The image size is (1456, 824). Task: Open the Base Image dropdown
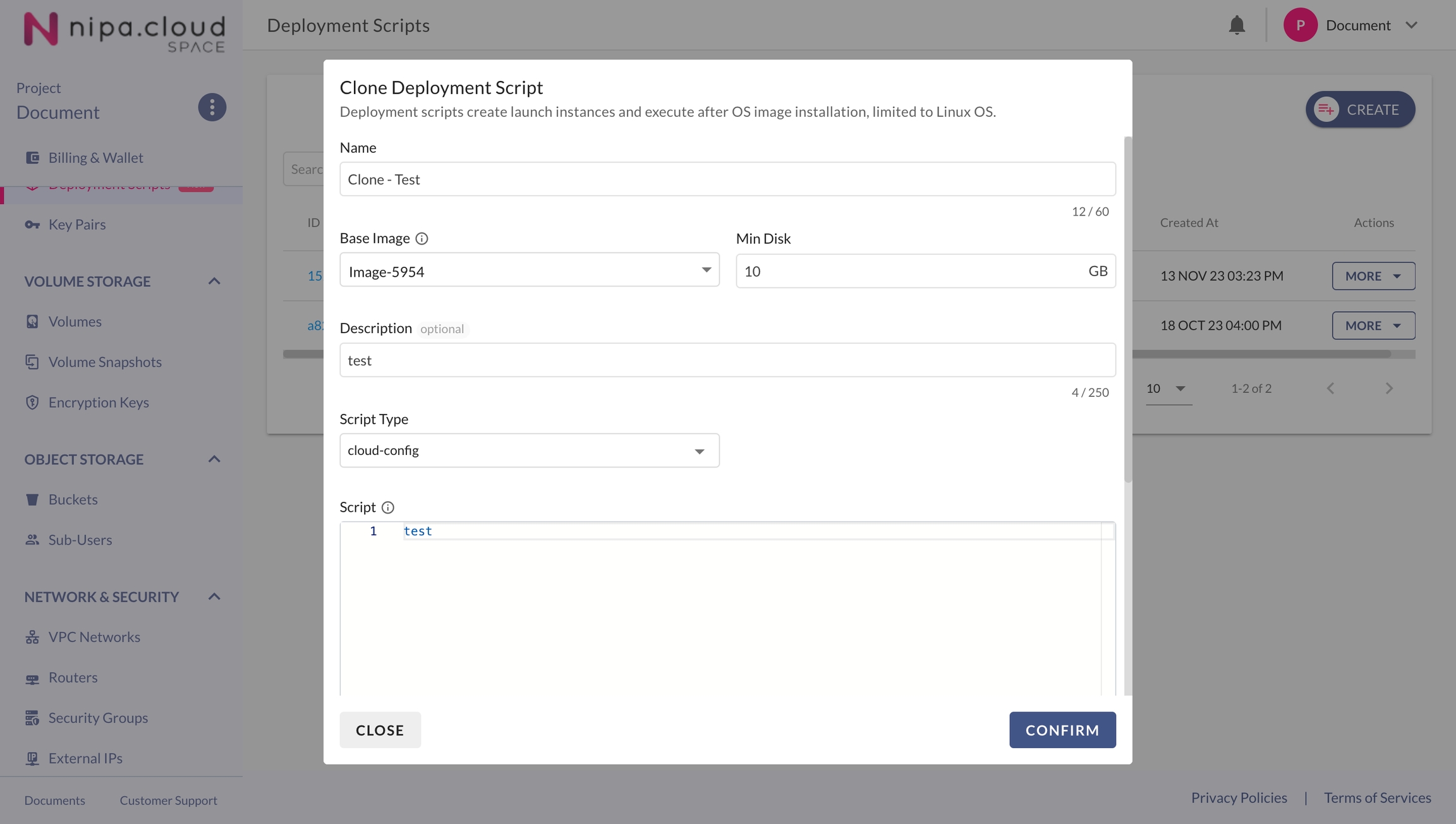(529, 270)
